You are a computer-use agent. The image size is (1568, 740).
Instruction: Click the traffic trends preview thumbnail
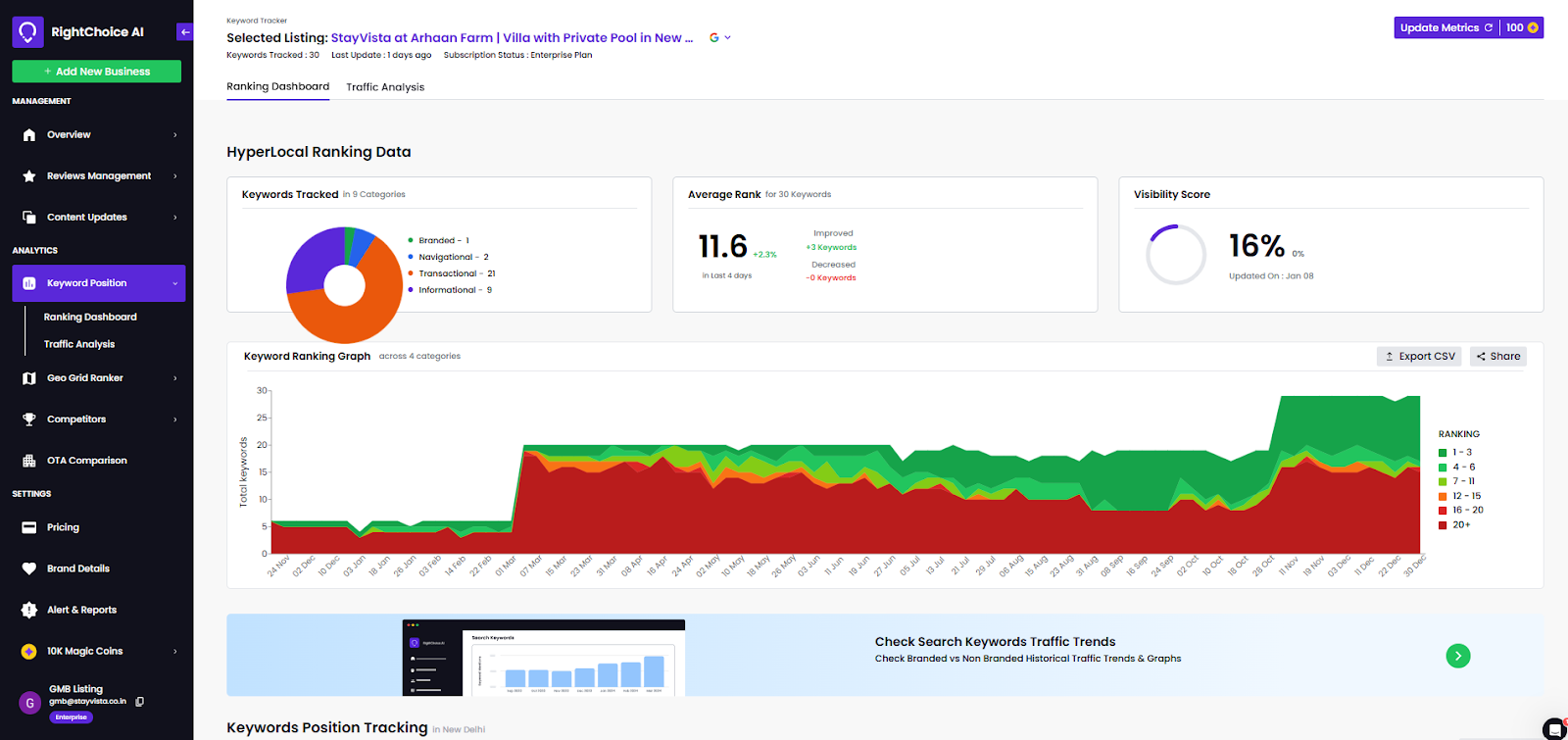pos(544,658)
